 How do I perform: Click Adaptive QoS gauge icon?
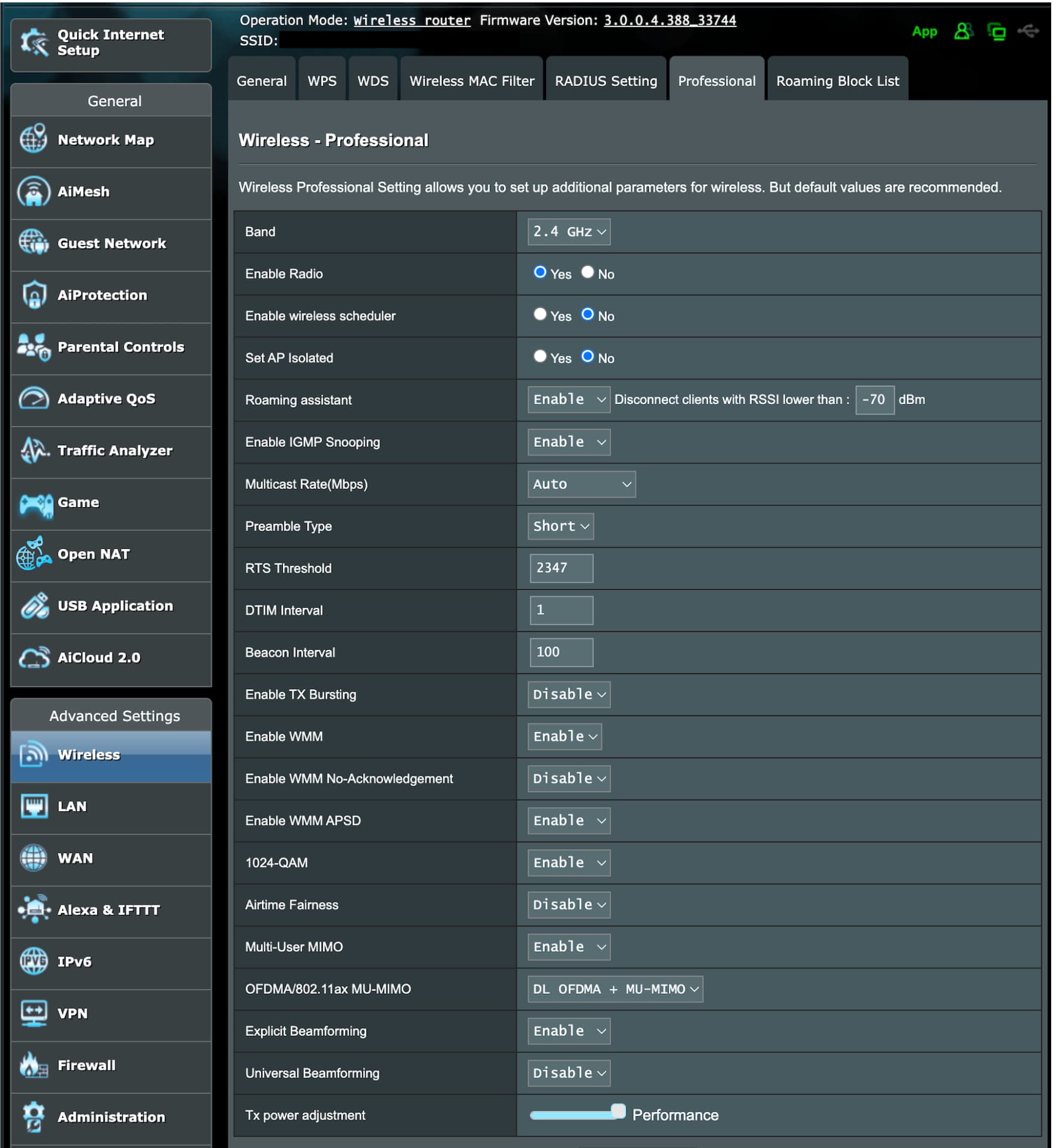pyautogui.click(x=34, y=399)
